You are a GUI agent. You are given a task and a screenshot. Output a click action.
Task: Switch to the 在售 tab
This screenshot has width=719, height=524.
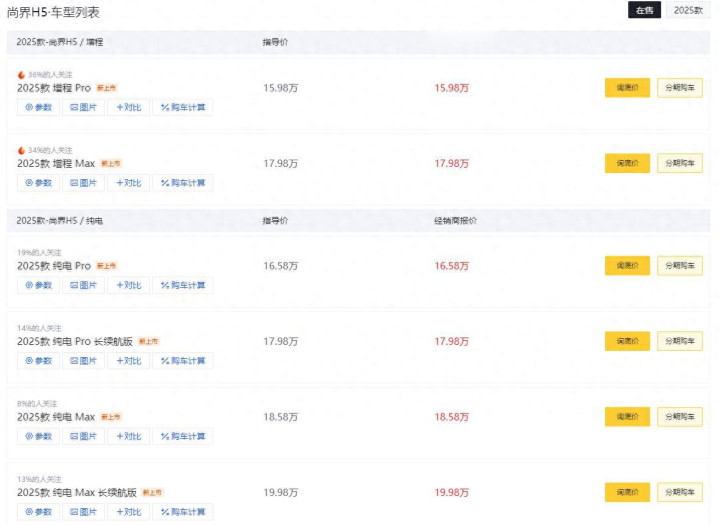tap(642, 10)
